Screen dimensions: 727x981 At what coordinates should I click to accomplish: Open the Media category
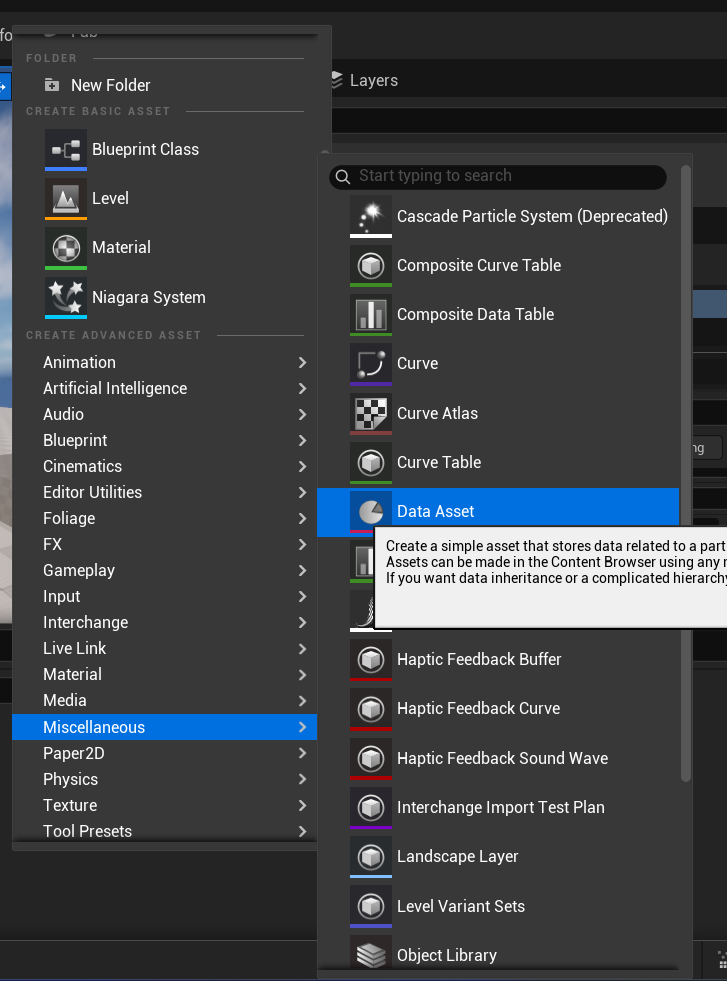click(x=165, y=701)
